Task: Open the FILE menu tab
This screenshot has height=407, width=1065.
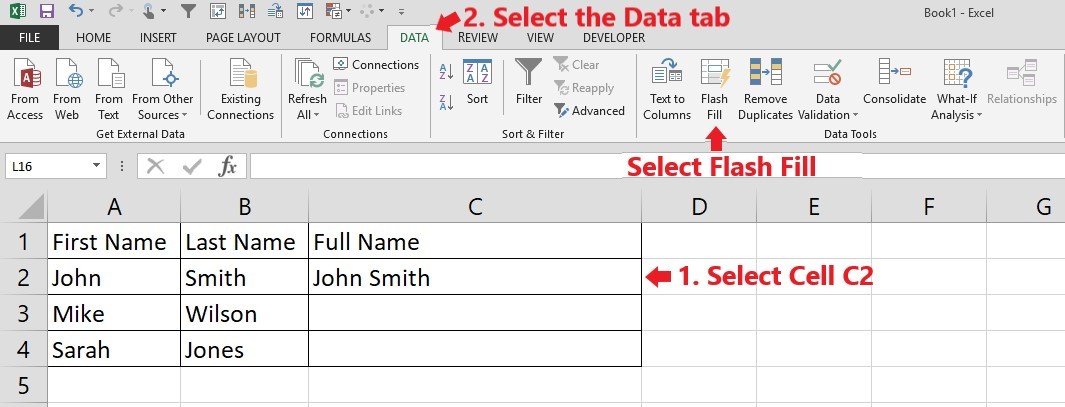Action: coord(29,38)
